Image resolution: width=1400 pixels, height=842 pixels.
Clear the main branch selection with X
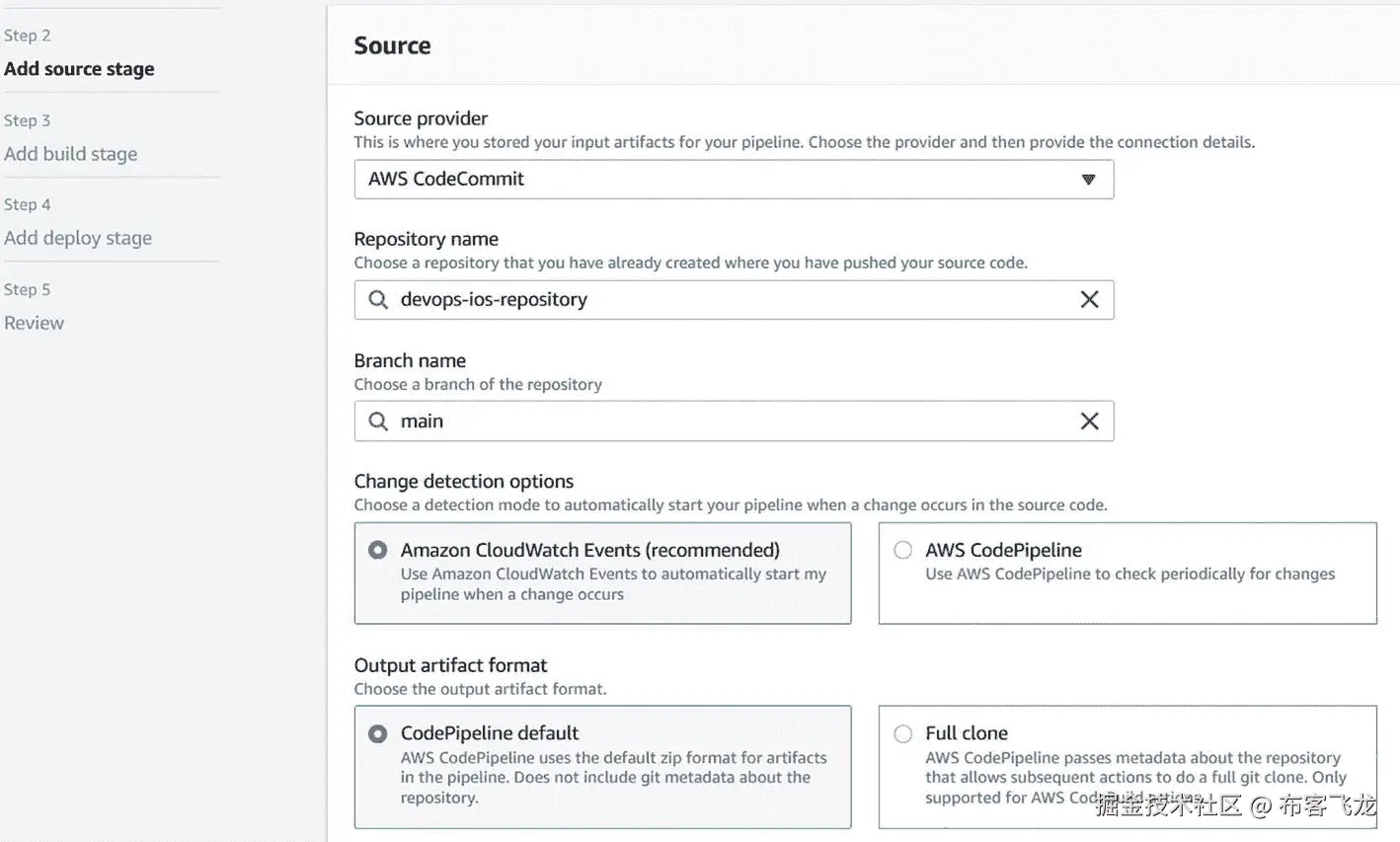[x=1089, y=421]
